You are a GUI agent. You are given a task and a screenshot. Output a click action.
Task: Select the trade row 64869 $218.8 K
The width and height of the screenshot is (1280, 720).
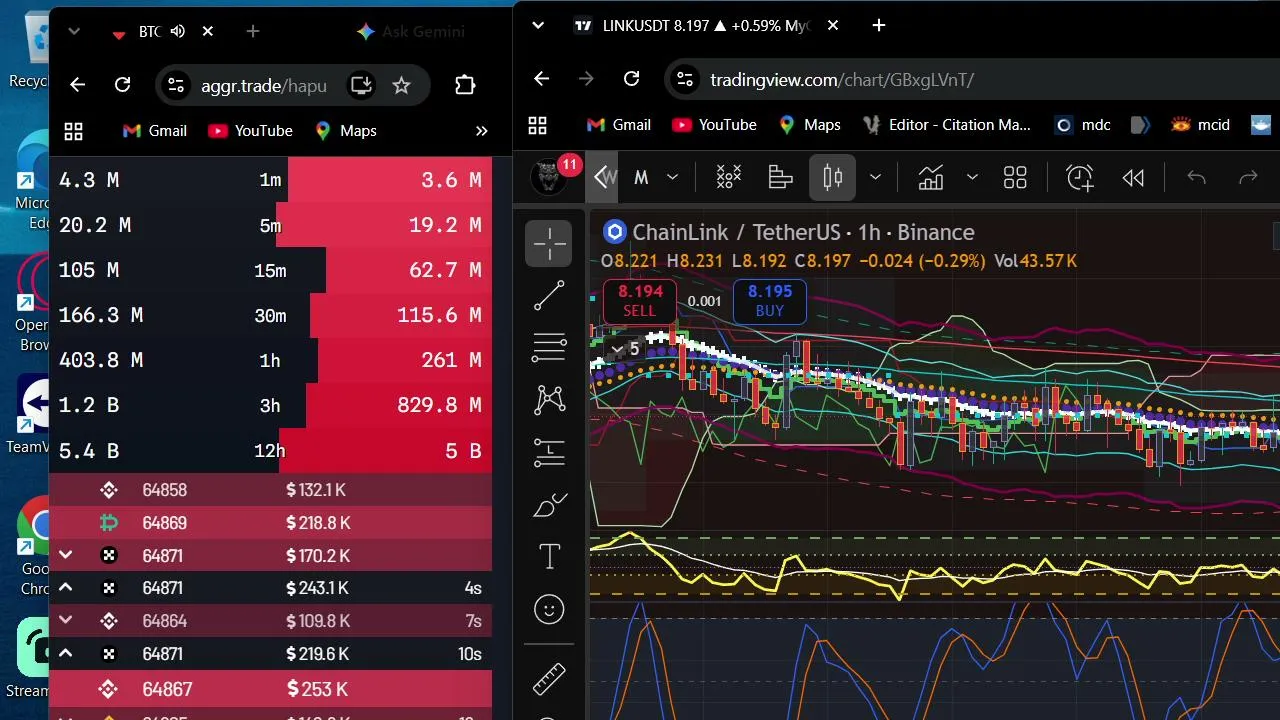[x=270, y=523]
